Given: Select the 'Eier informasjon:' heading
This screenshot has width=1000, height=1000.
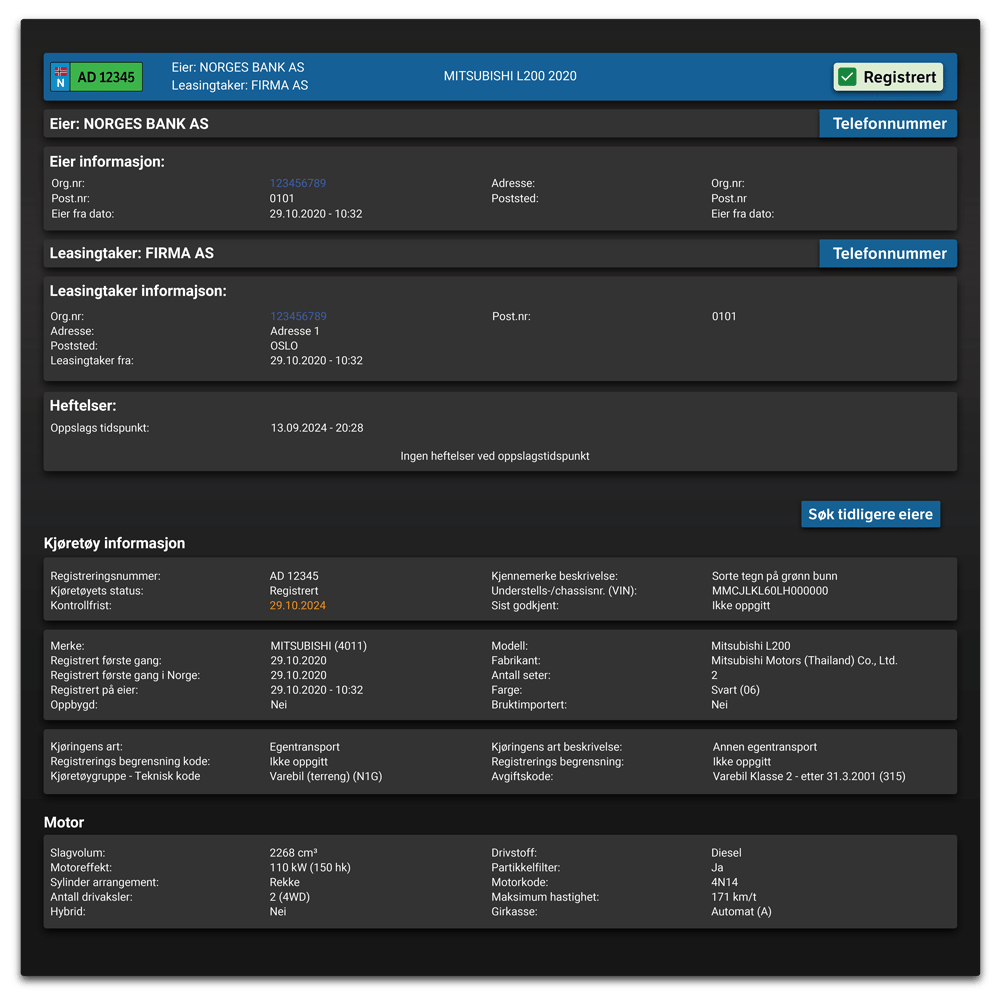Looking at the screenshot, I should [x=107, y=162].
